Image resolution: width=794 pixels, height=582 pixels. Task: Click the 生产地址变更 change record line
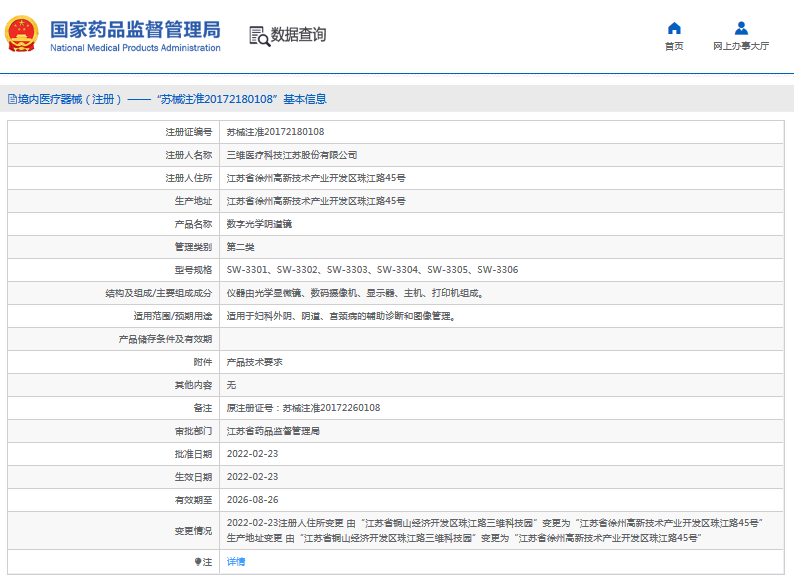click(x=464, y=538)
